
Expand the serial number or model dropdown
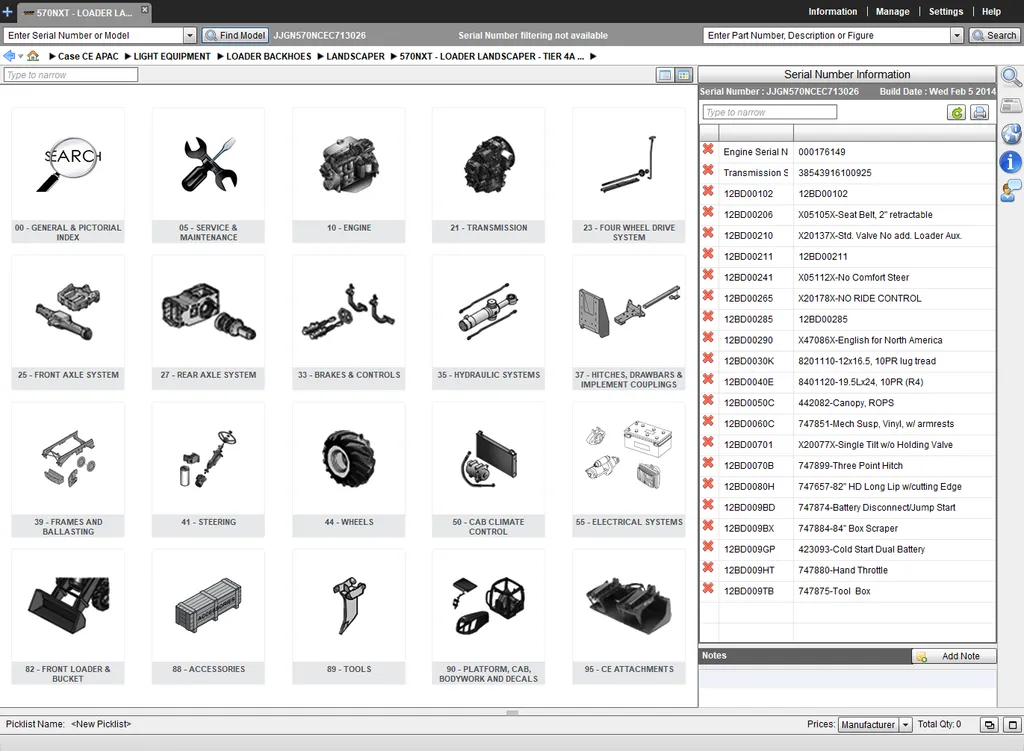coord(190,35)
